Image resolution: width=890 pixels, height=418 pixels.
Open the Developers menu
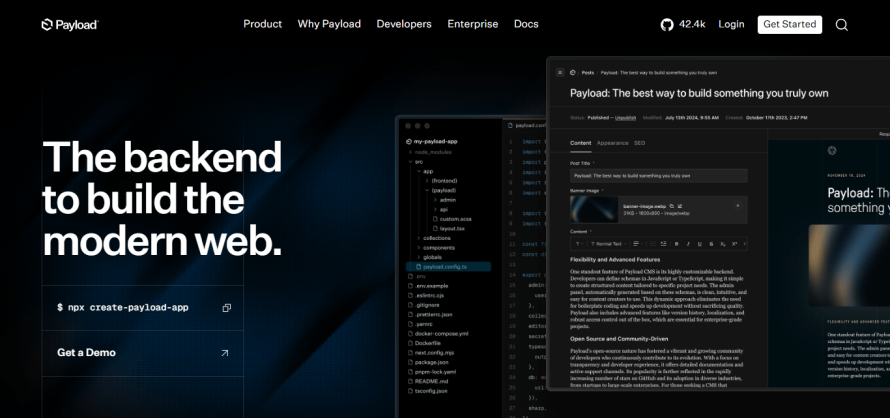coord(404,24)
